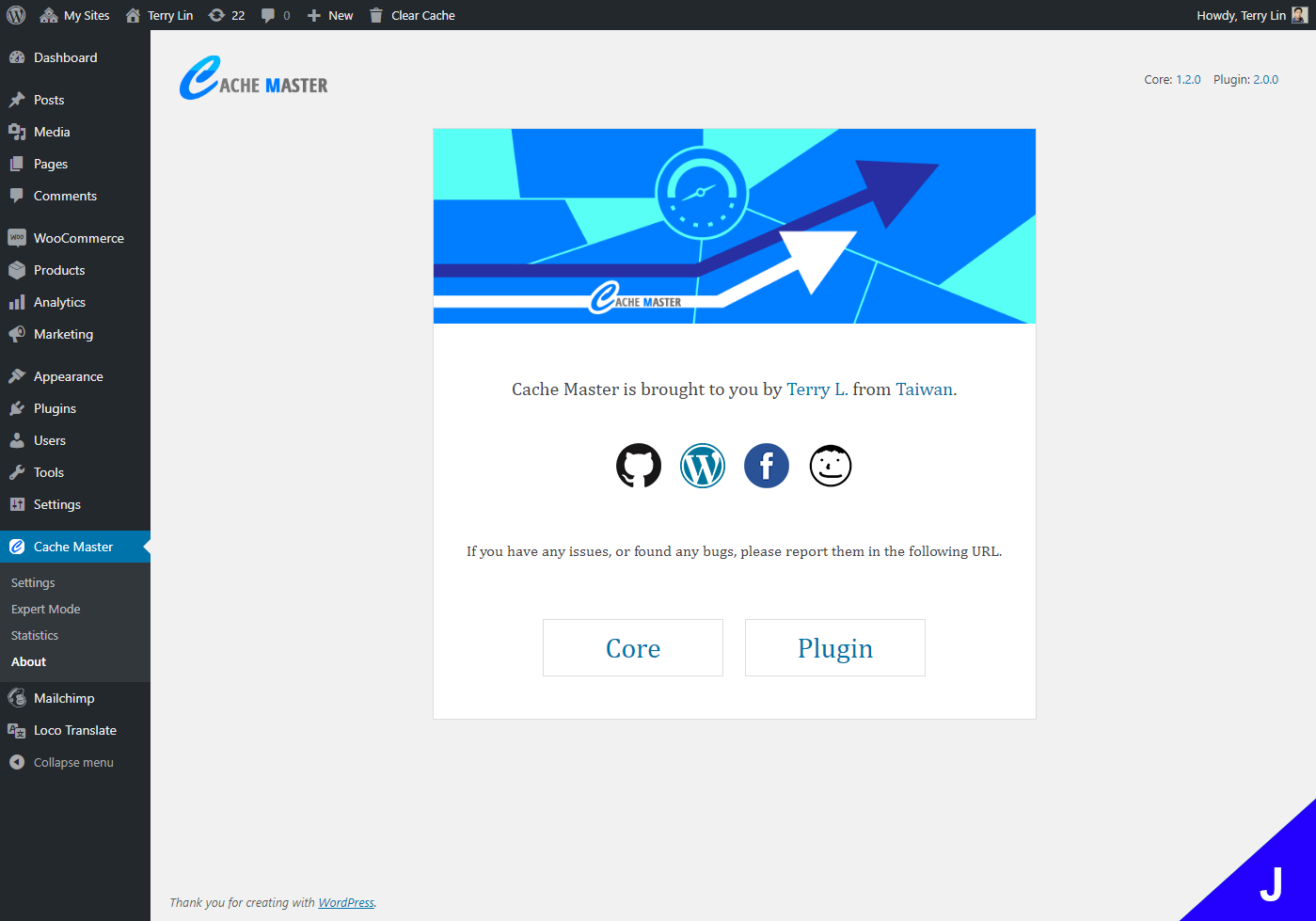Click the Posts pushpin icon
The height and width of the screenshot is (921, 1316).
point(17,100)
